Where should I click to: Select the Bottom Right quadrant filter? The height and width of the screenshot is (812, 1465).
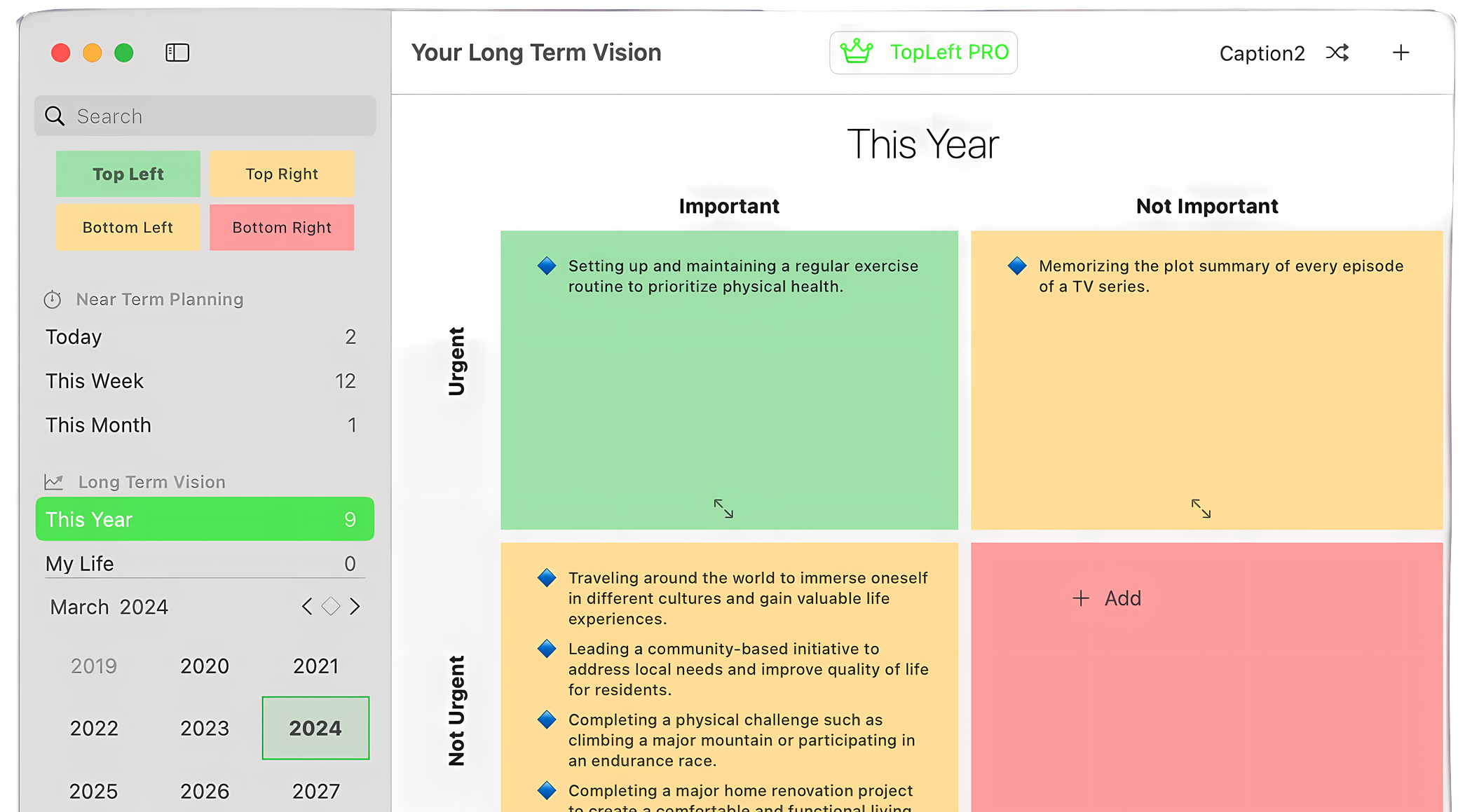pyautogui.click(x=282, y=228)
